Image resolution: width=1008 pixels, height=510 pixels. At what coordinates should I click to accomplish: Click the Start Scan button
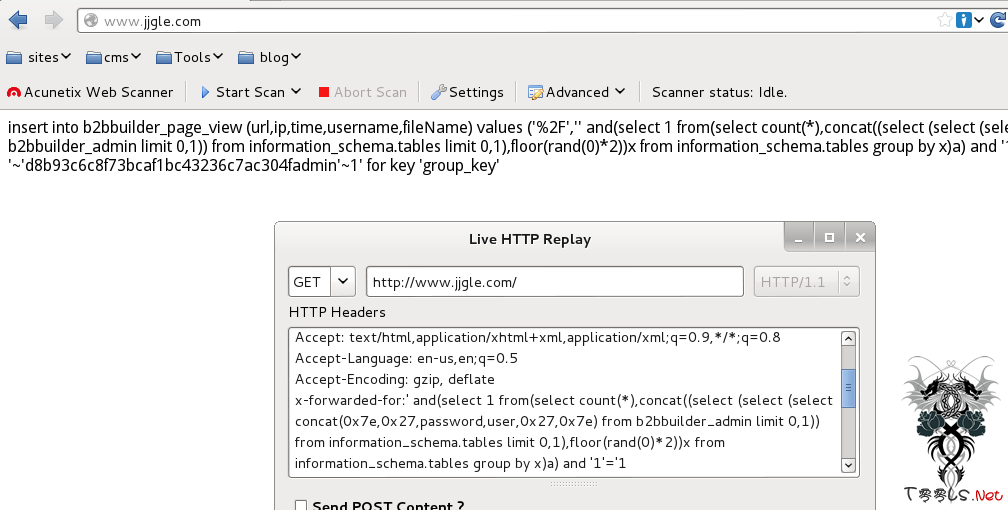[242, 92]
